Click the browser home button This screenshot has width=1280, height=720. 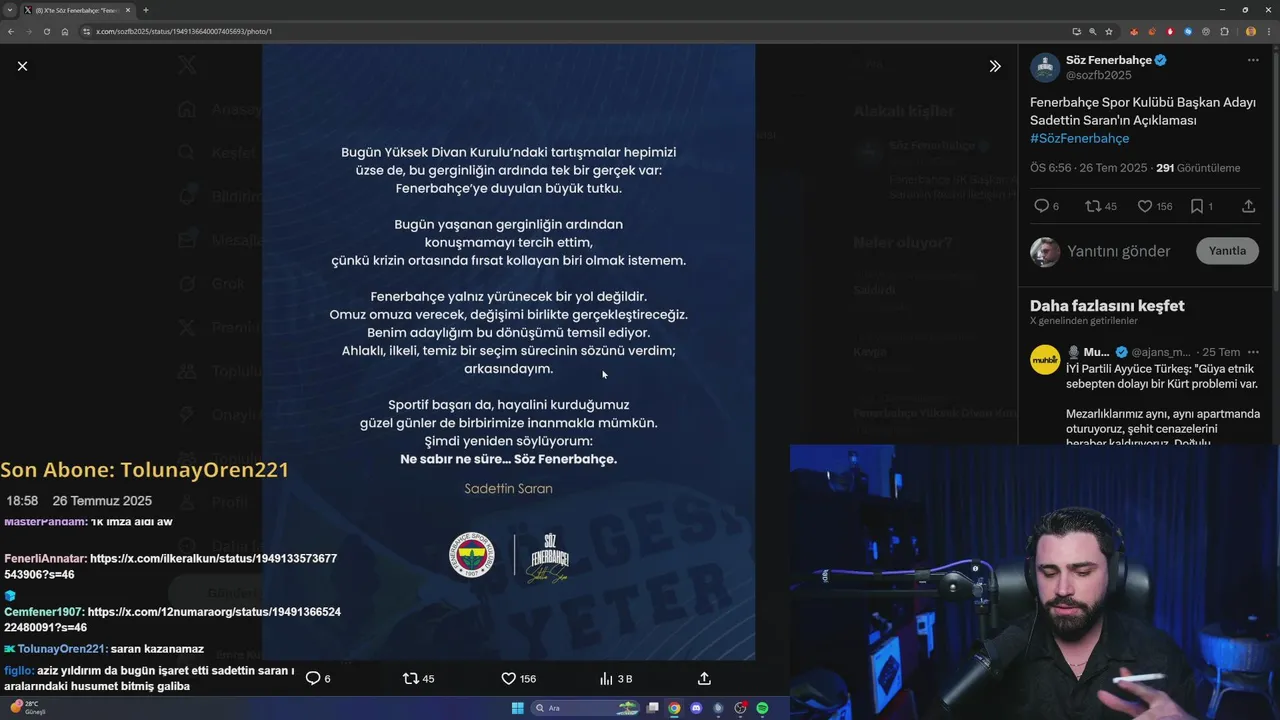(x=65, y=31)
